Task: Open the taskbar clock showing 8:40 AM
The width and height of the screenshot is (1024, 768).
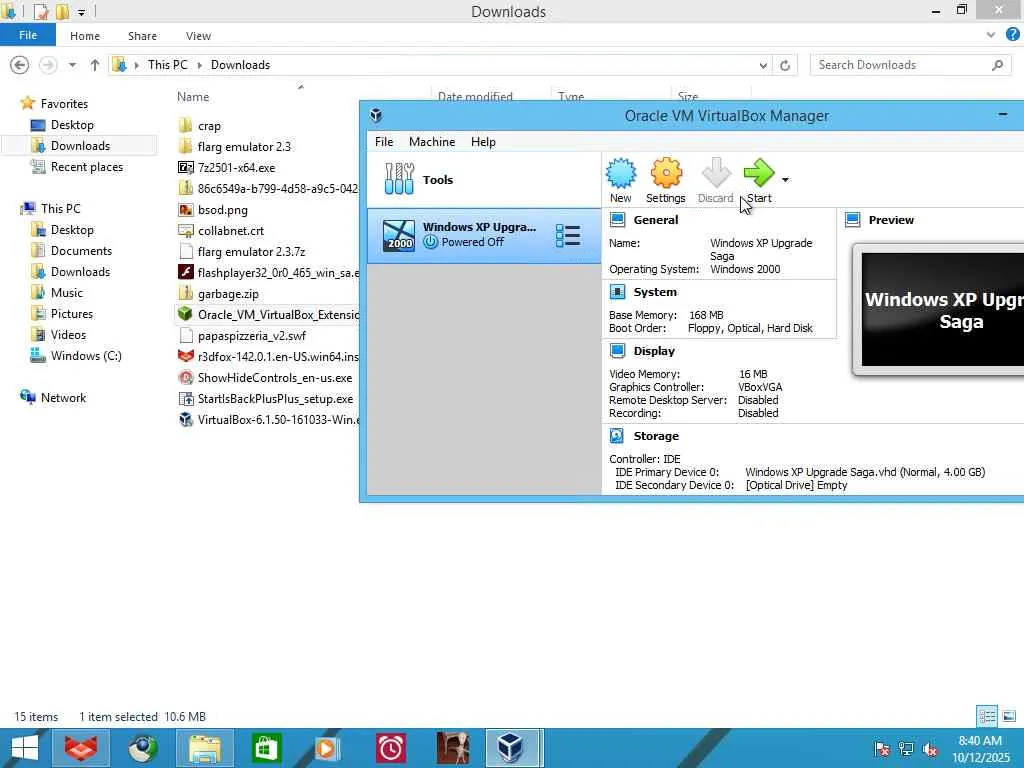Action: coord(980,749)
